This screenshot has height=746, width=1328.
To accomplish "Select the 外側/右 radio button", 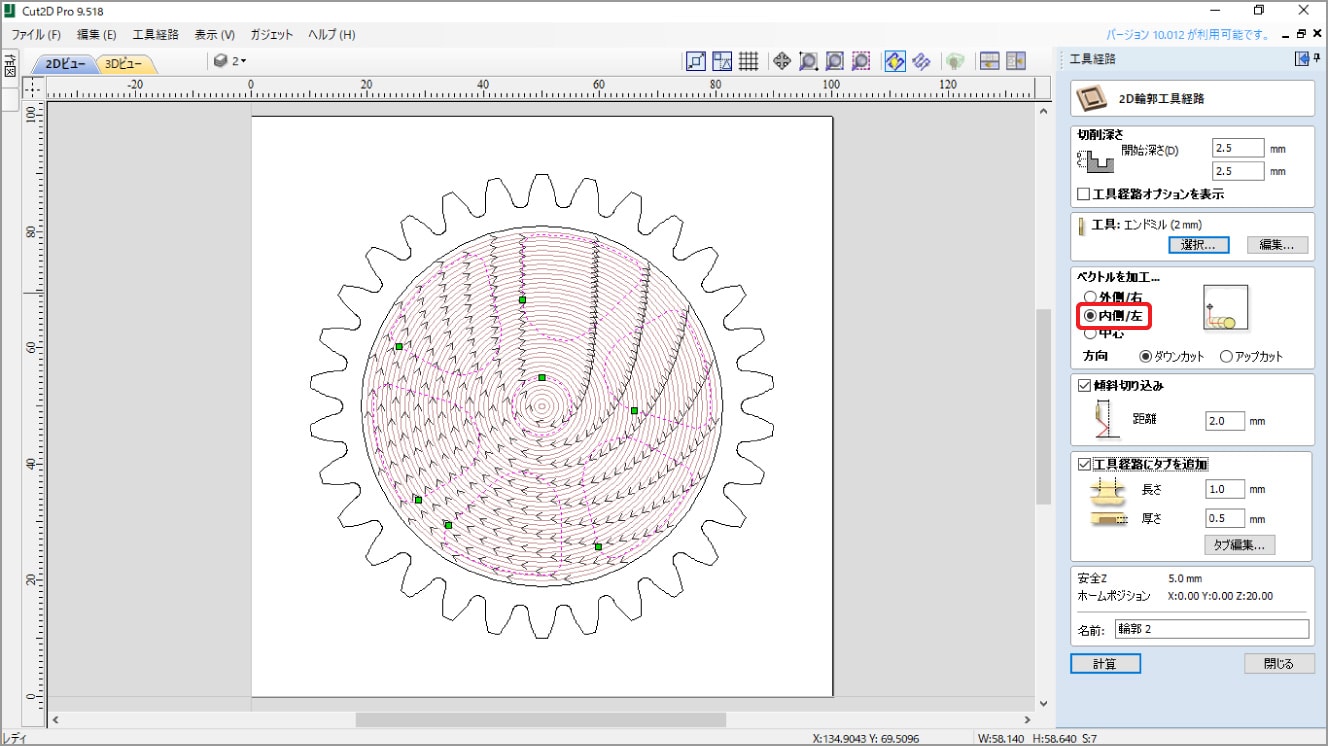I will coord(1090,297).
